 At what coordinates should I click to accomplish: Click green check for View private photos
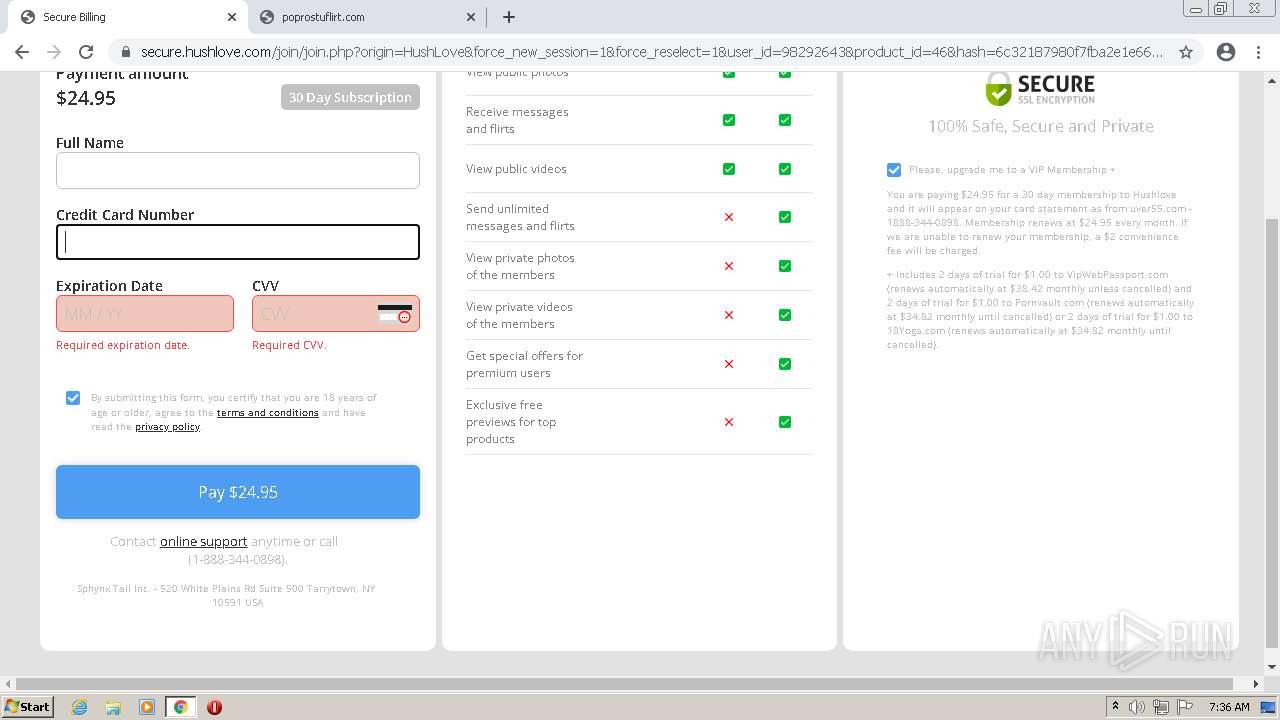785,266
